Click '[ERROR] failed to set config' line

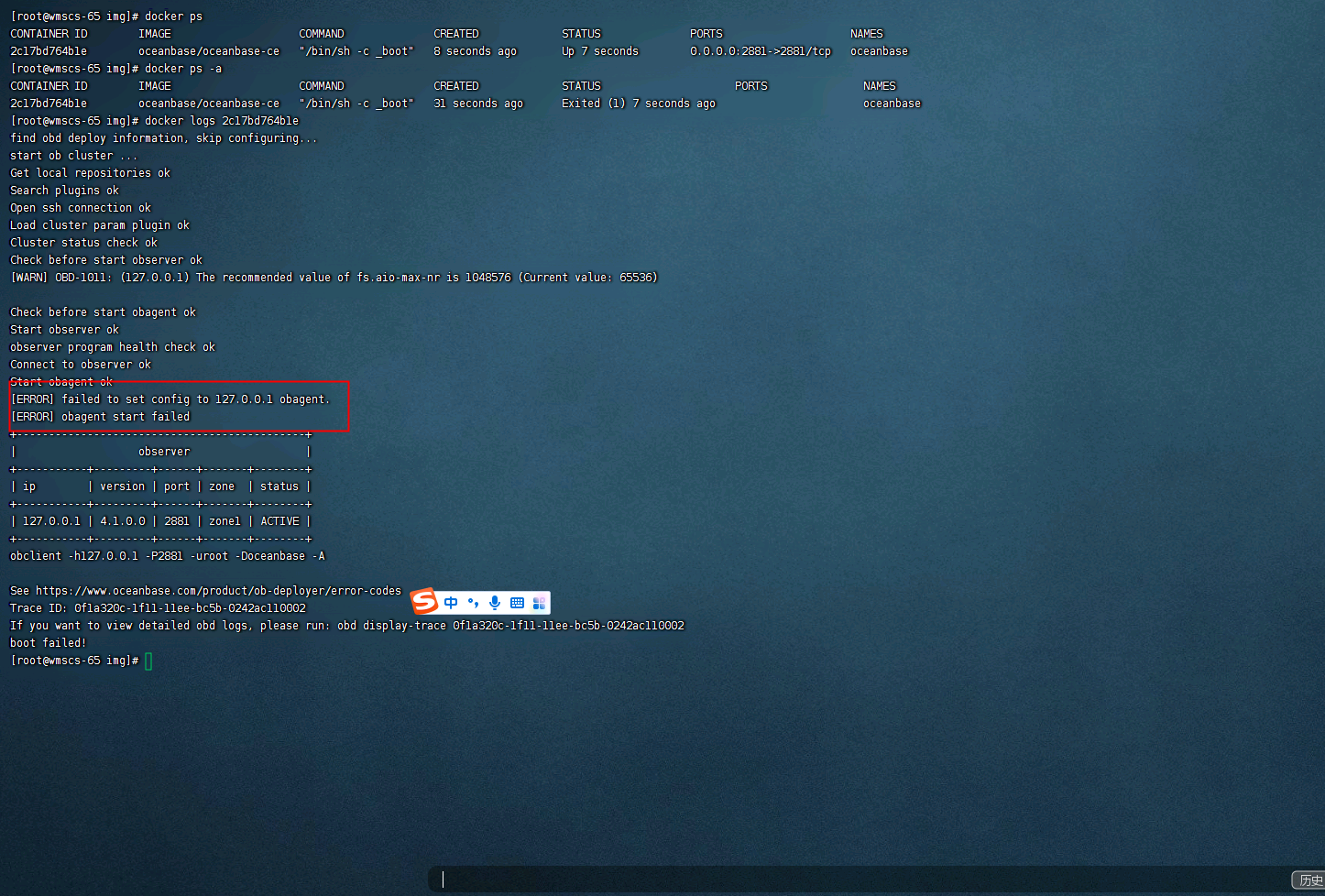pos(170,399)
